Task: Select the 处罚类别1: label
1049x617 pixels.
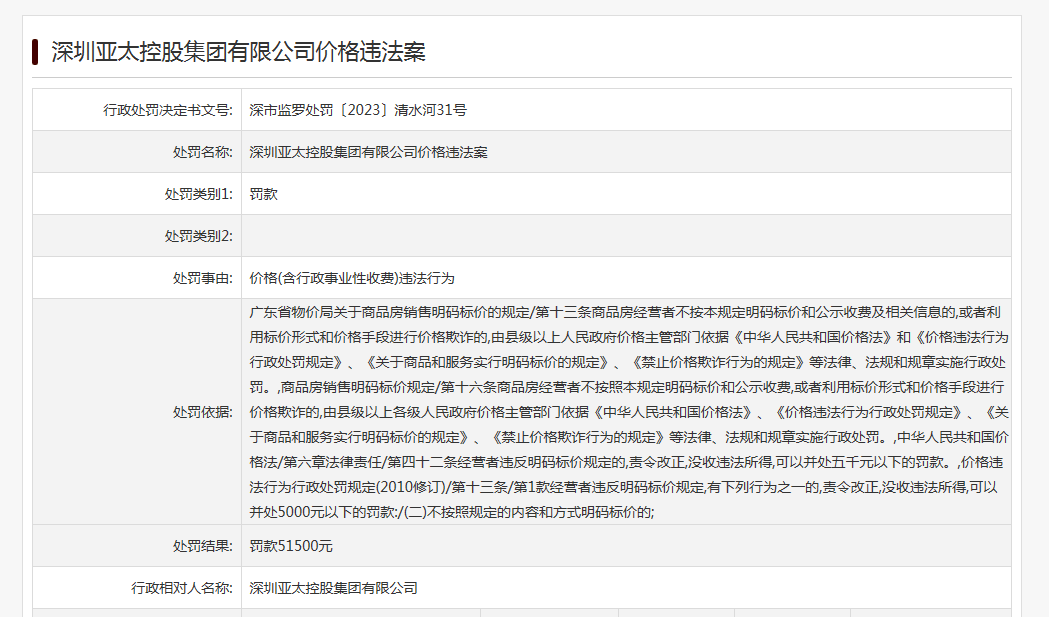Action: click(199, 194)
